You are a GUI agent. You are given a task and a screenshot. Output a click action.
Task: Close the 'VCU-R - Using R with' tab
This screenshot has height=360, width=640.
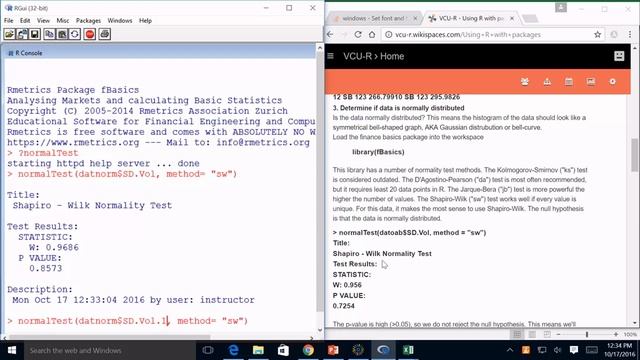pos(512,18)
